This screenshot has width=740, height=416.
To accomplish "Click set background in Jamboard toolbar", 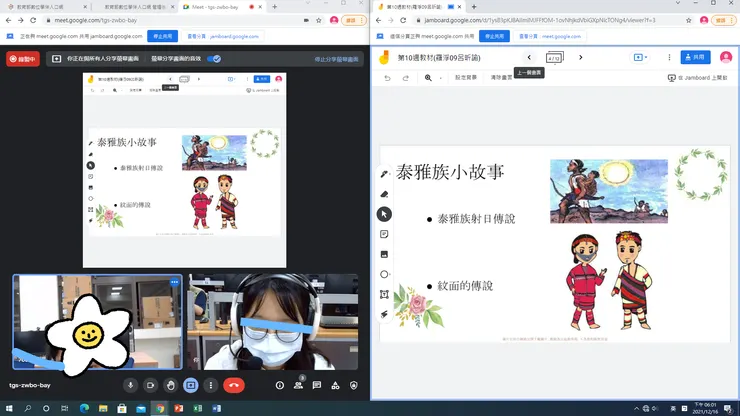I will click(466, 78).
